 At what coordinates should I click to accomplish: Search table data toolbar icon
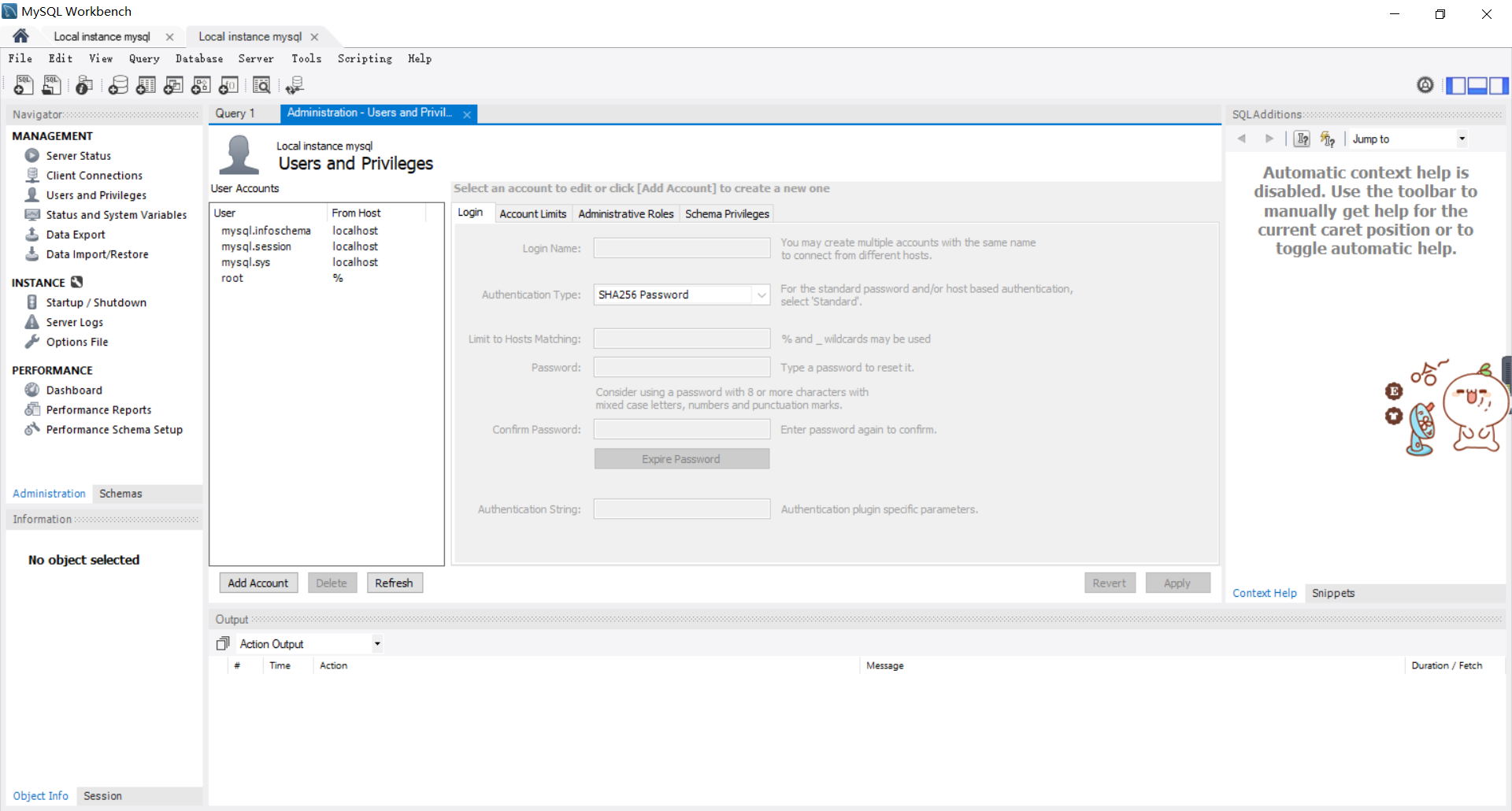point(261,85)
